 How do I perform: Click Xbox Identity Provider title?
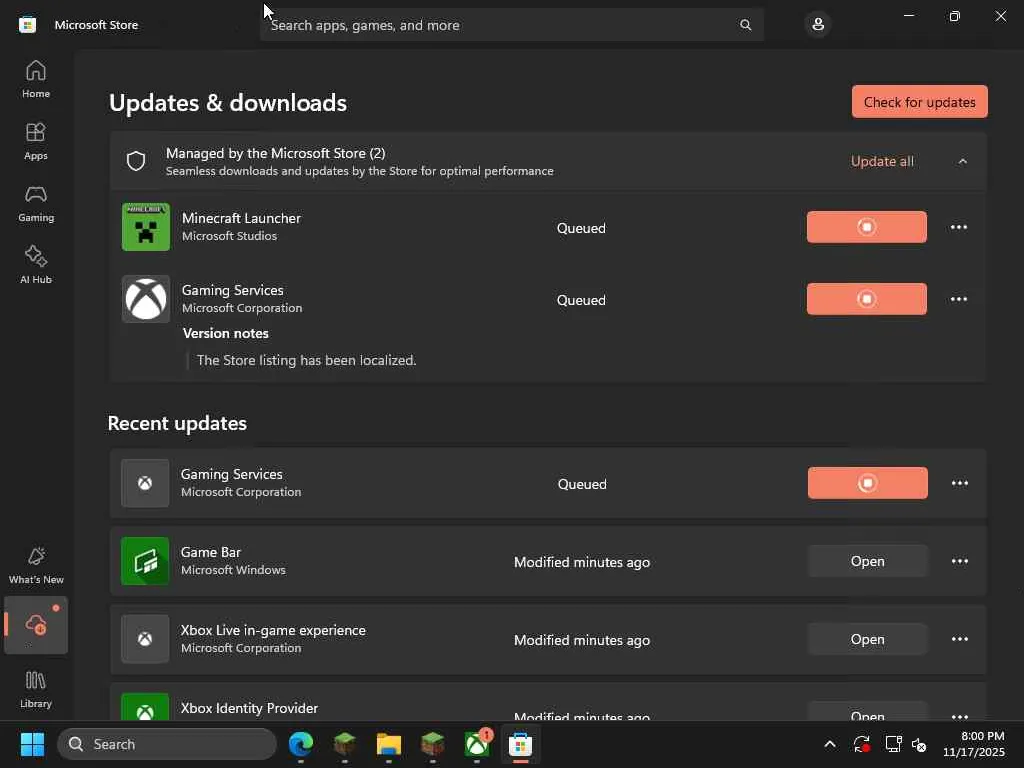click(249, 708)
